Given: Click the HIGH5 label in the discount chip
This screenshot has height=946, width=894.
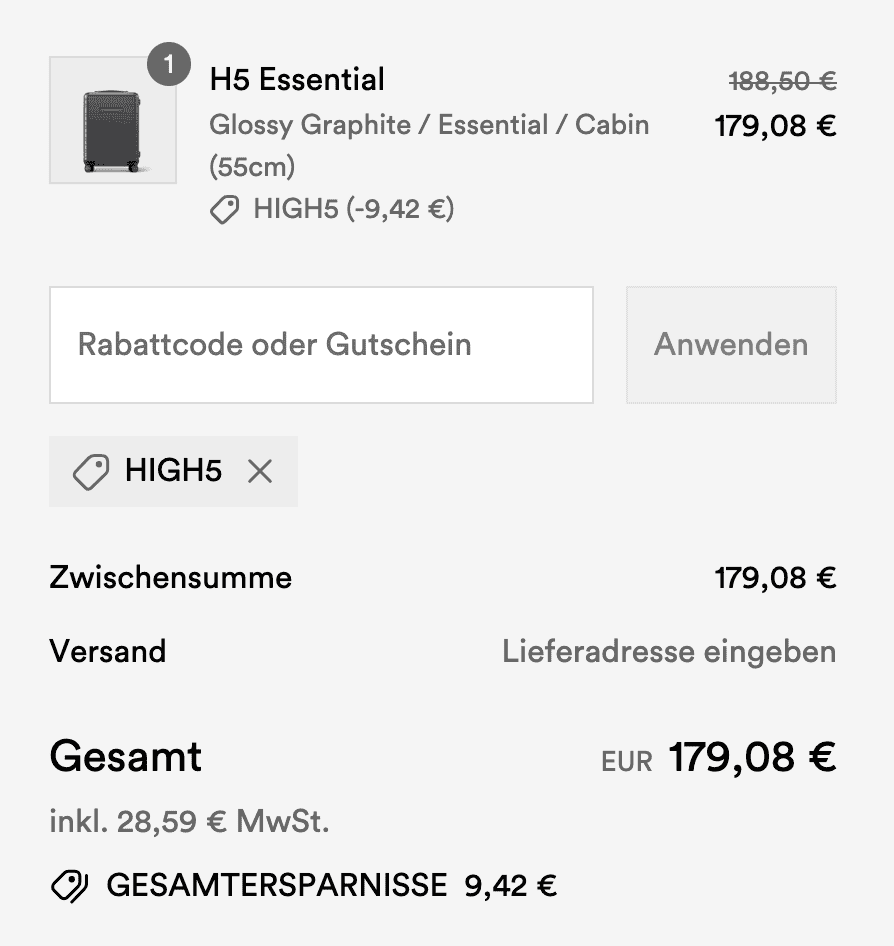Looking at the screenshot, I should (173, 471).
